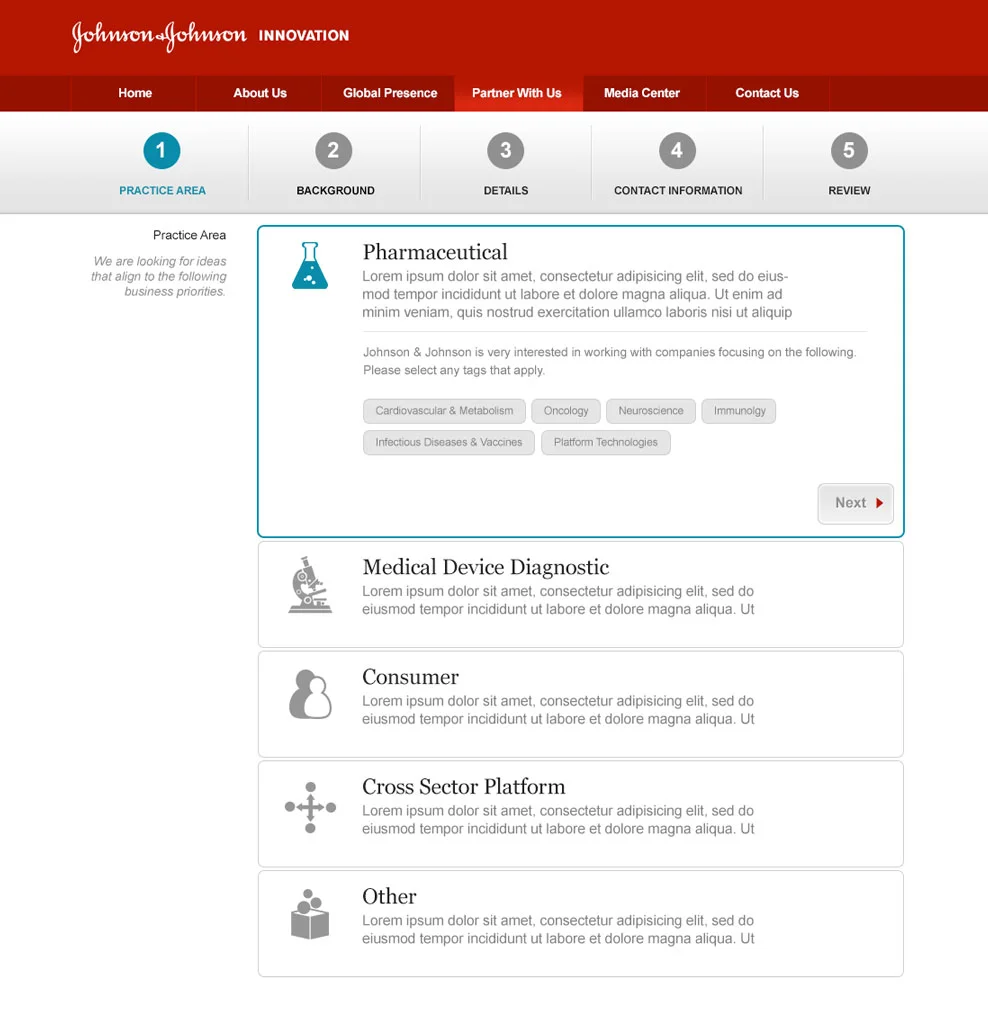Image resolution: width=988 pixels, height=1019 pixels.
Task: Select step 5 circle Review
Action: pos(849,151)
